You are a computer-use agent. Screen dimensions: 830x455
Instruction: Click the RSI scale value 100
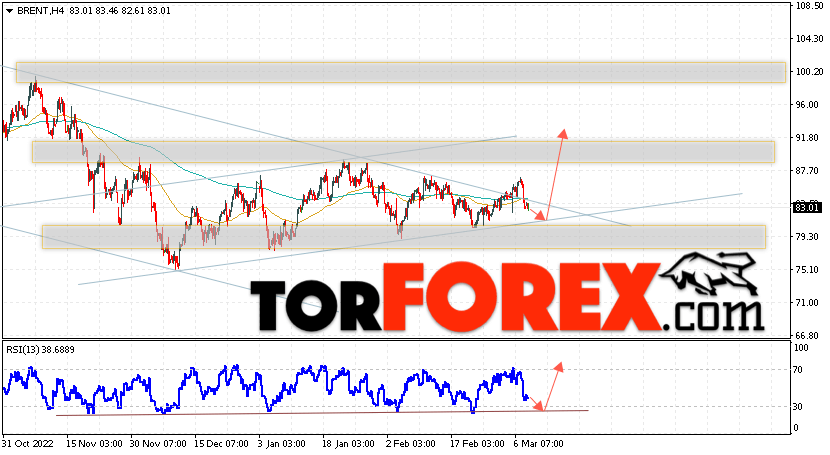point(802,348)
